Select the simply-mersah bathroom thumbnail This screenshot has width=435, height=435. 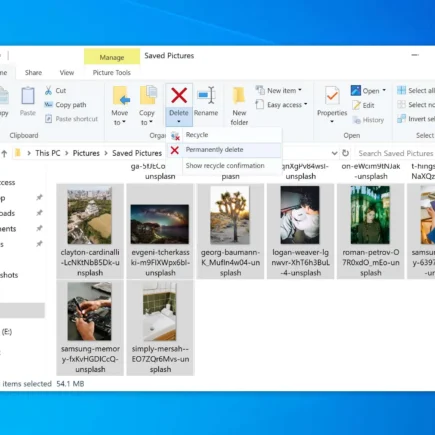(x=160, y=312)
